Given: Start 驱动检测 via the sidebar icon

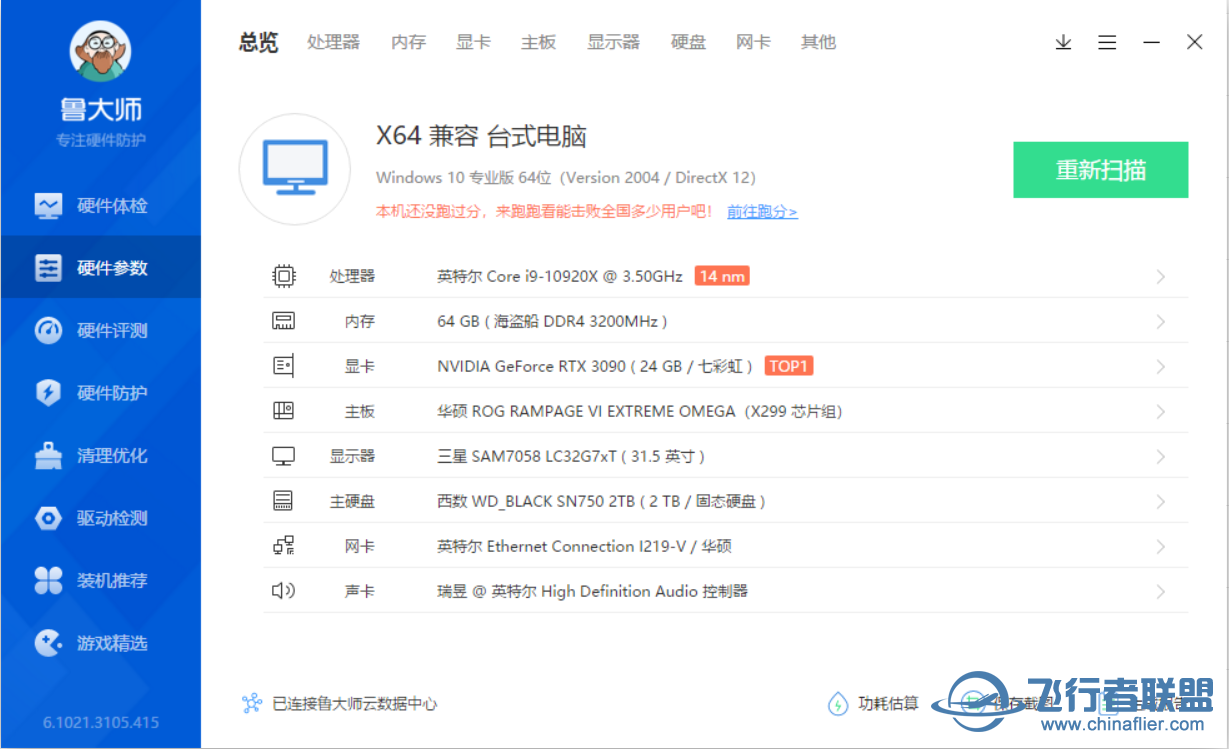Looking at the screenshot, I should click(100, 518).
